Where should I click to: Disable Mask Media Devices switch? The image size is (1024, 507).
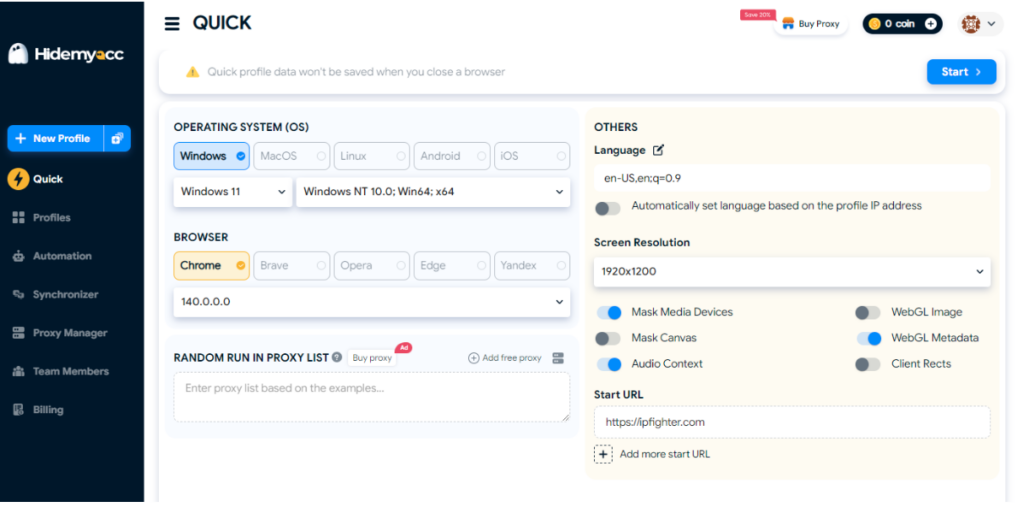608,313
